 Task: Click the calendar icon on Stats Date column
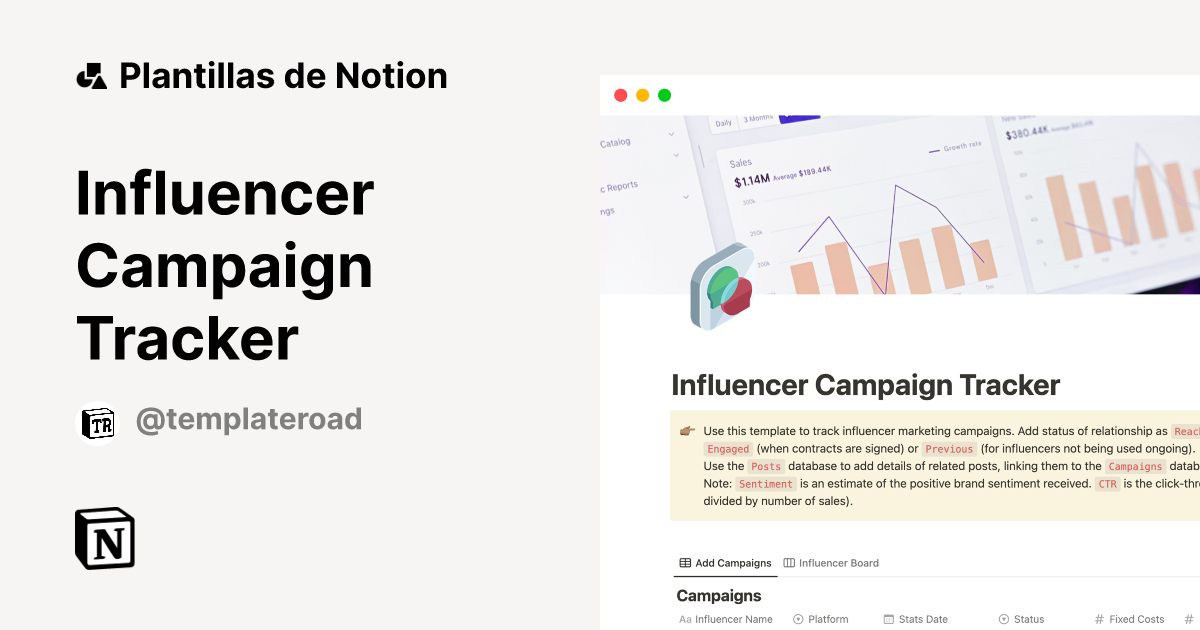pos(887,618)
